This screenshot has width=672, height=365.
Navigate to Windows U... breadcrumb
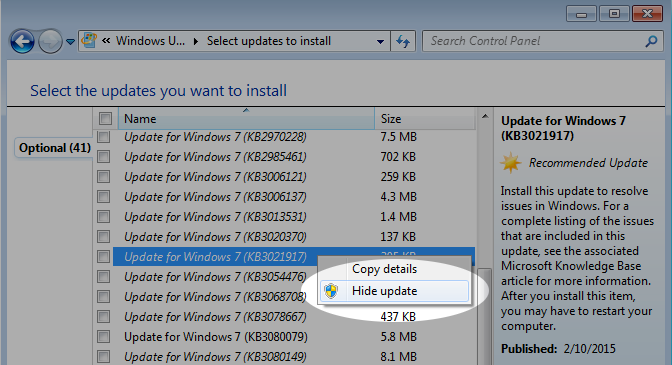pos(150,41)
